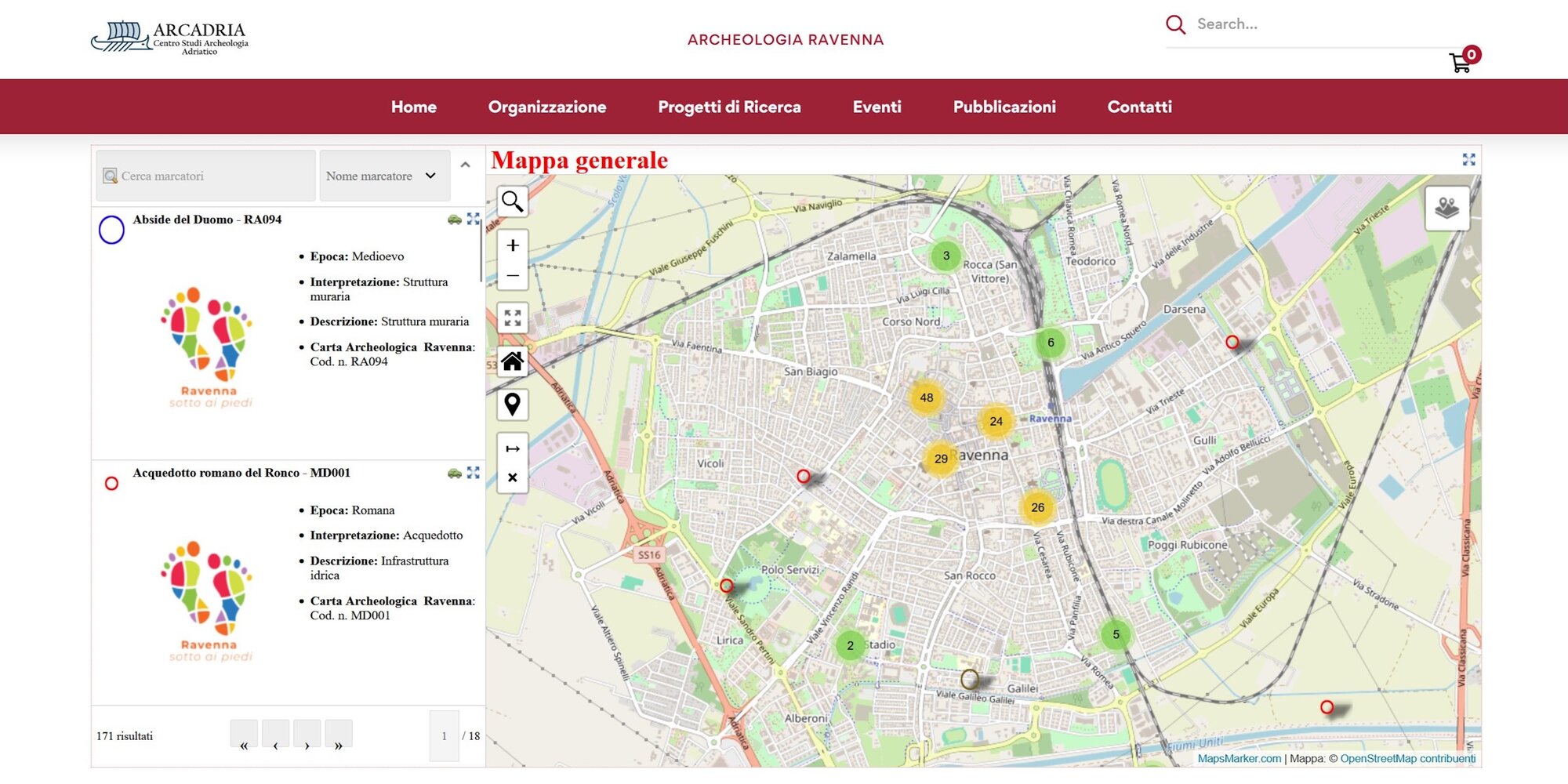Open the Progetti di Ricerca menu
1568x784 pixels.
[x=729, y=107]
